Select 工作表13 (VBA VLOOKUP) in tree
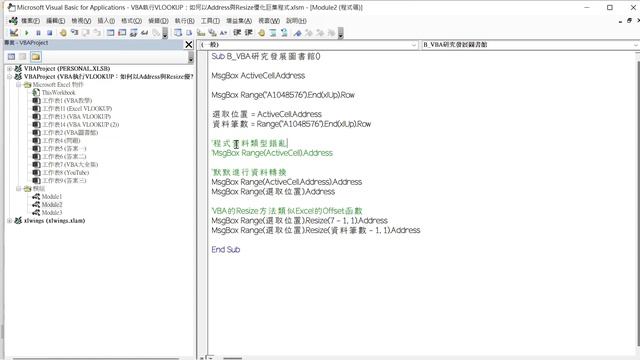The width and height of the screenshot is (640, 360). (x=76, y=117)
